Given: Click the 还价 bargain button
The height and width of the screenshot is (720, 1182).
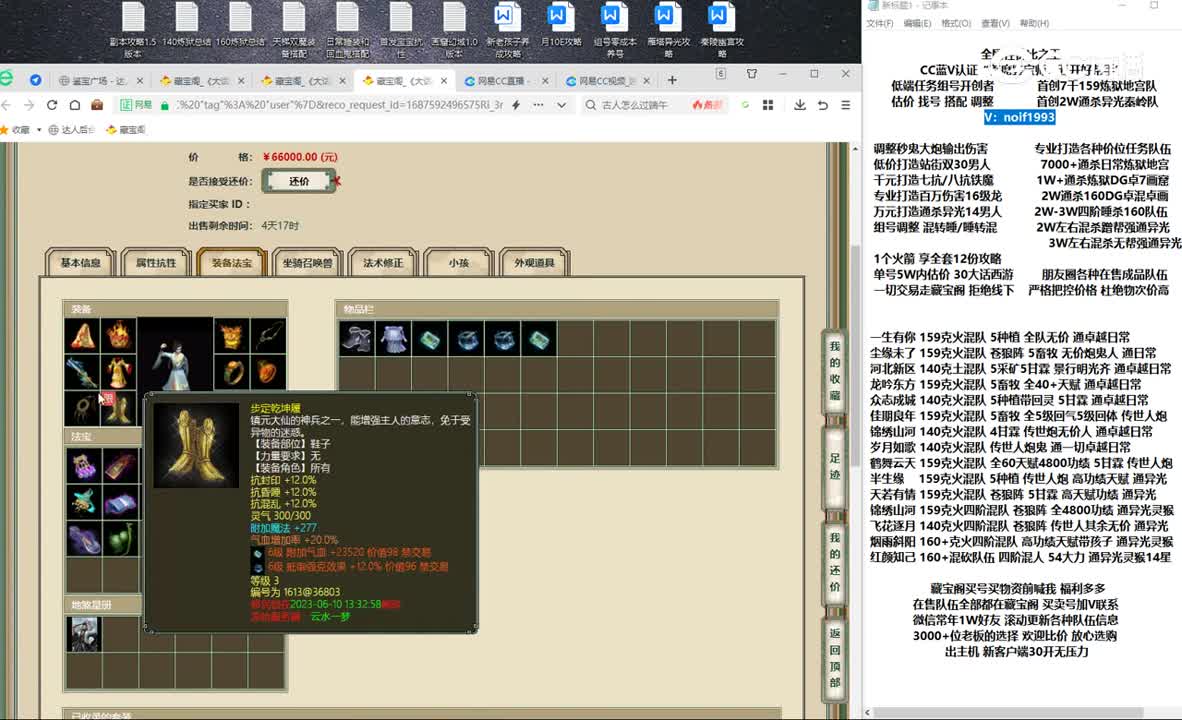Looking at the screenshot, I should point(299,181).
